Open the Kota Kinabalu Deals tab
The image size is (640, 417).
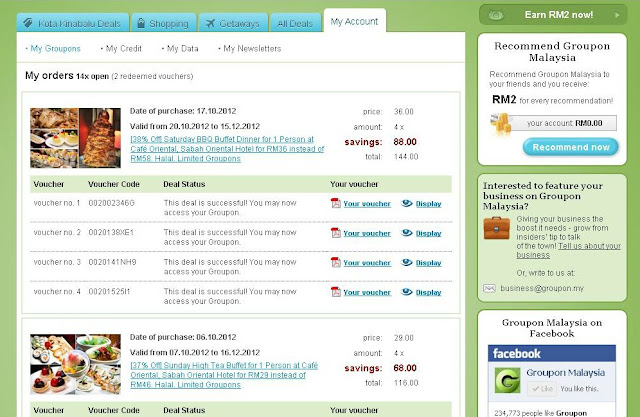[x=73, y=23]
